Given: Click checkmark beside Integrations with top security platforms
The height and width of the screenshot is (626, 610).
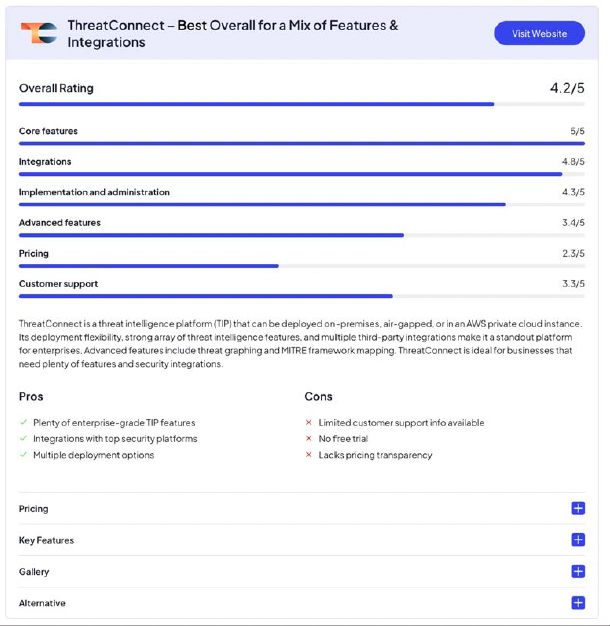Looking at the screenshot, I should click(24, 439).
